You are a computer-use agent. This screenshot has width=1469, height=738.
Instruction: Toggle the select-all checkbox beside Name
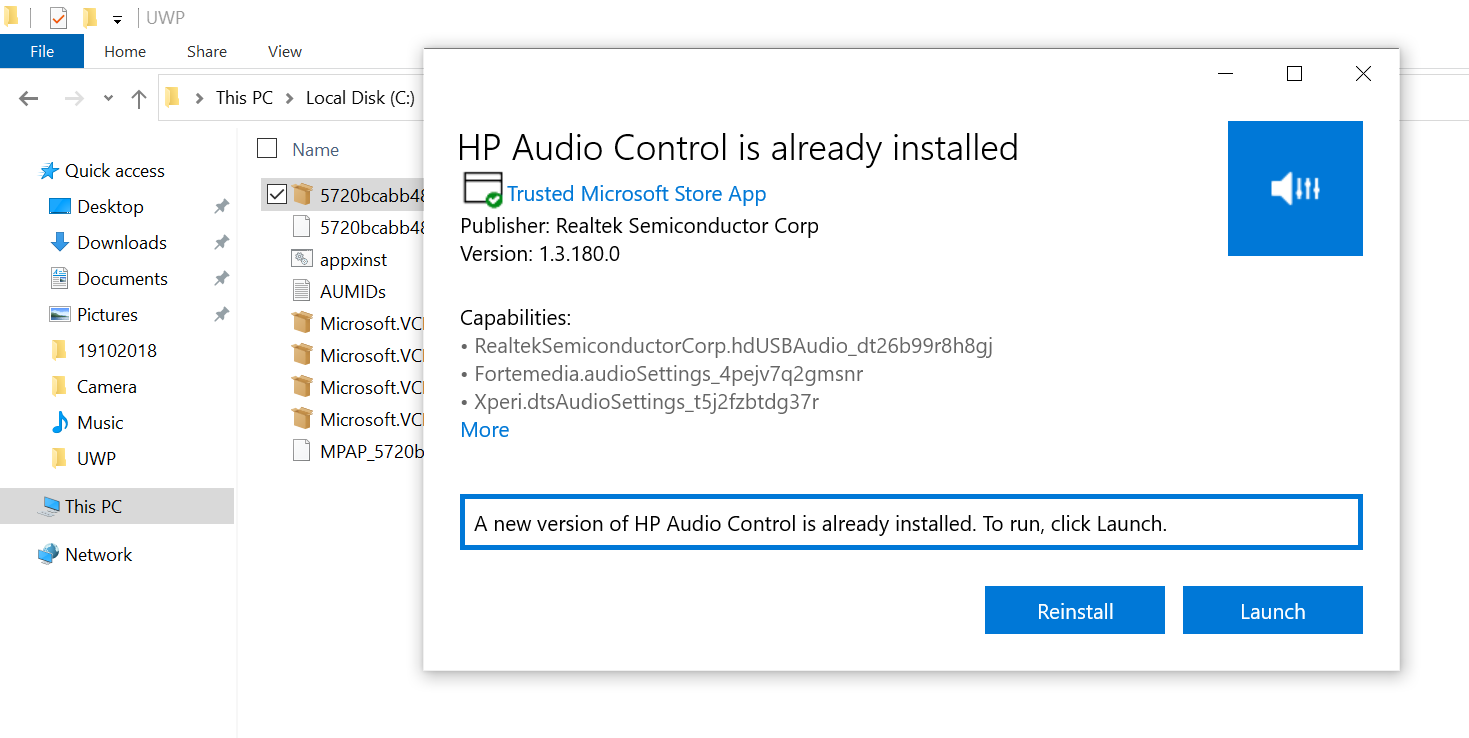267,149
